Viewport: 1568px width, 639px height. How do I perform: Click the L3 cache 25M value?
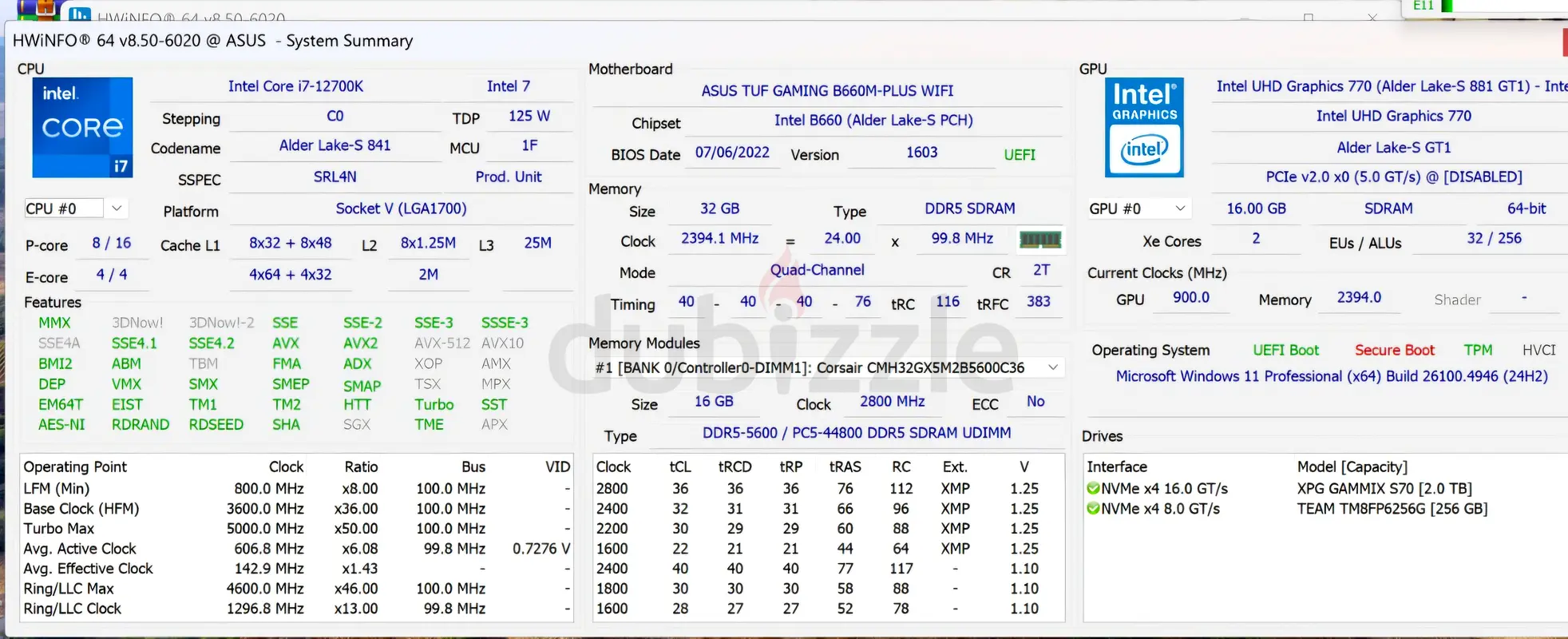537,243
